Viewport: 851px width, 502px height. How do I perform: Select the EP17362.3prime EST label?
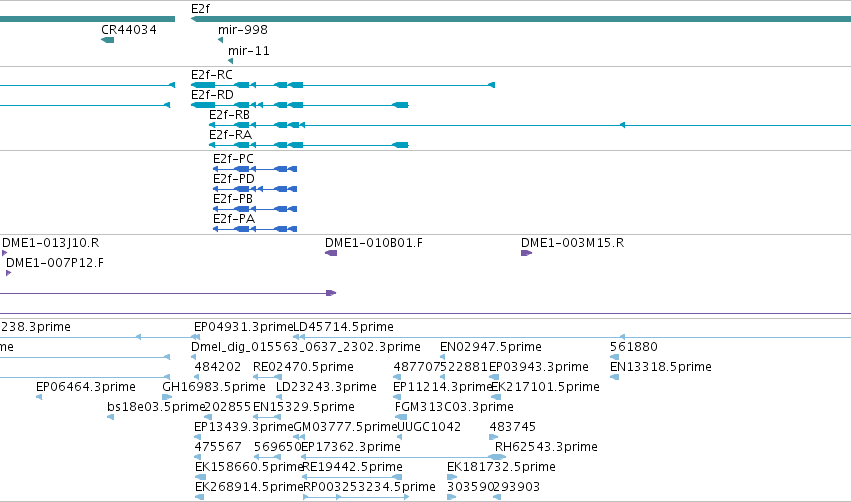pos(351,447)
